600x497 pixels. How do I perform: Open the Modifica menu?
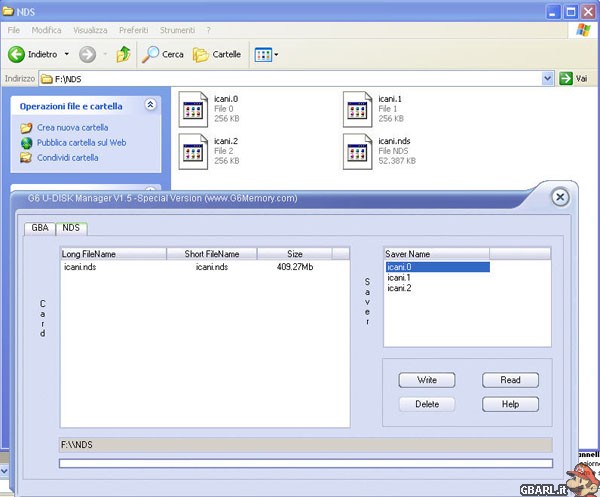click(x=46, y=30)
